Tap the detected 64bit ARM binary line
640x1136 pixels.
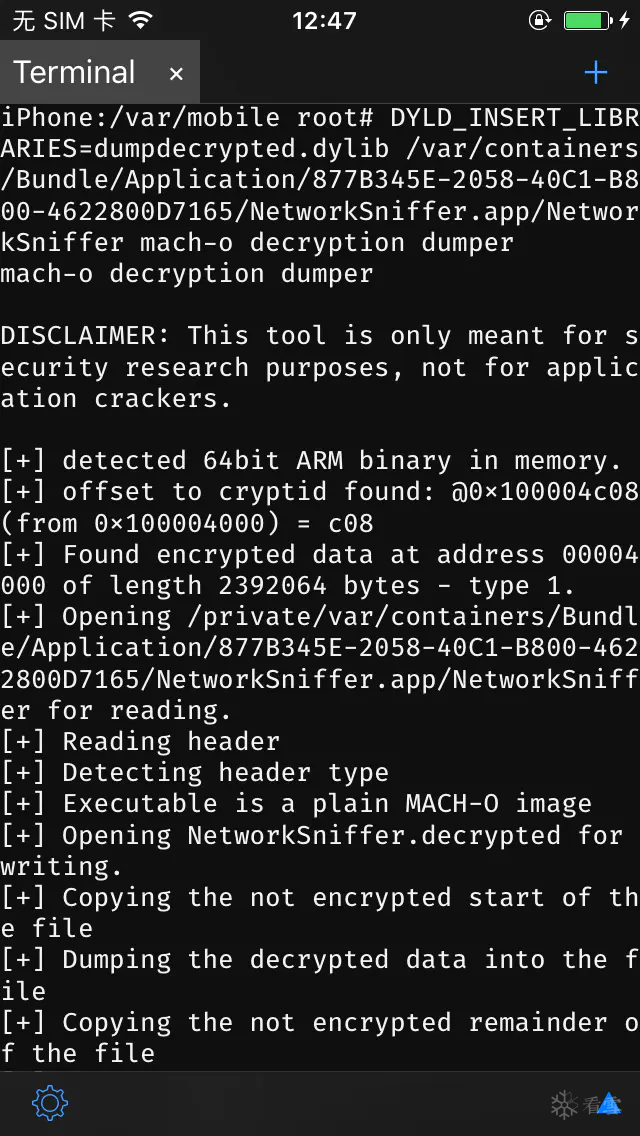311,461
